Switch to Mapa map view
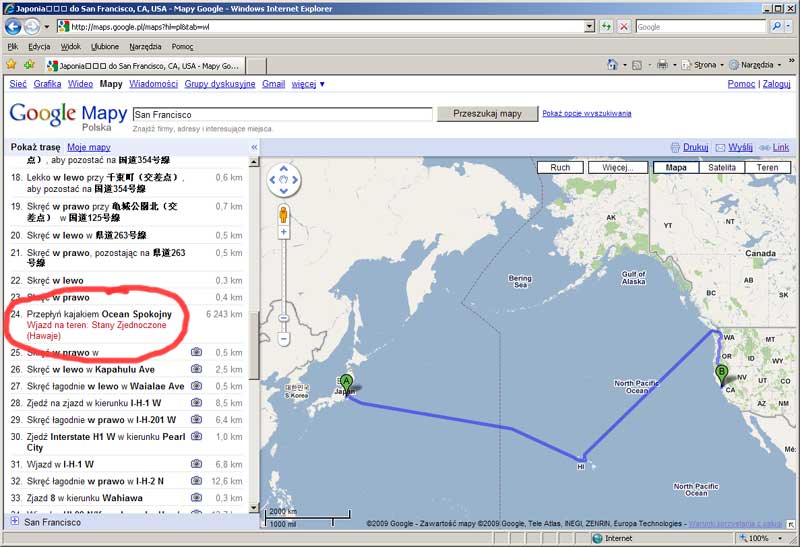This screenshot has width=800, height=547. [x=676, y=167]
